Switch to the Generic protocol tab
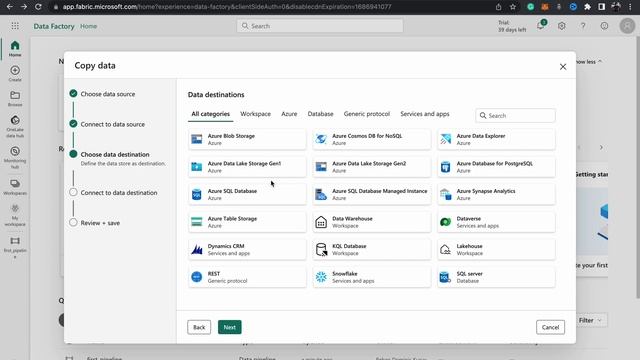 coord(367,114)
